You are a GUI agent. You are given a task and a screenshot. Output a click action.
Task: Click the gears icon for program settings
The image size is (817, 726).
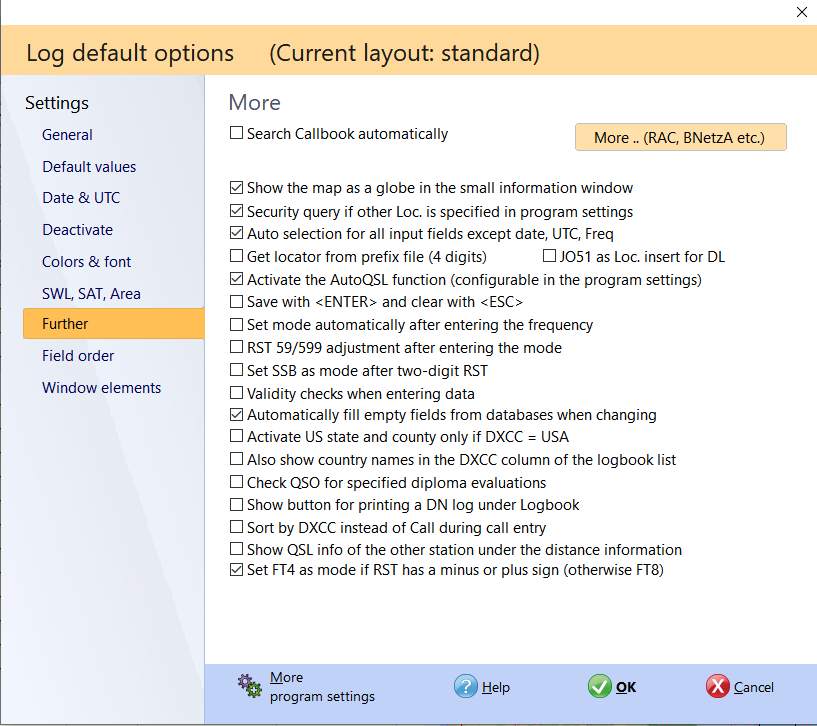click(250, 686)
